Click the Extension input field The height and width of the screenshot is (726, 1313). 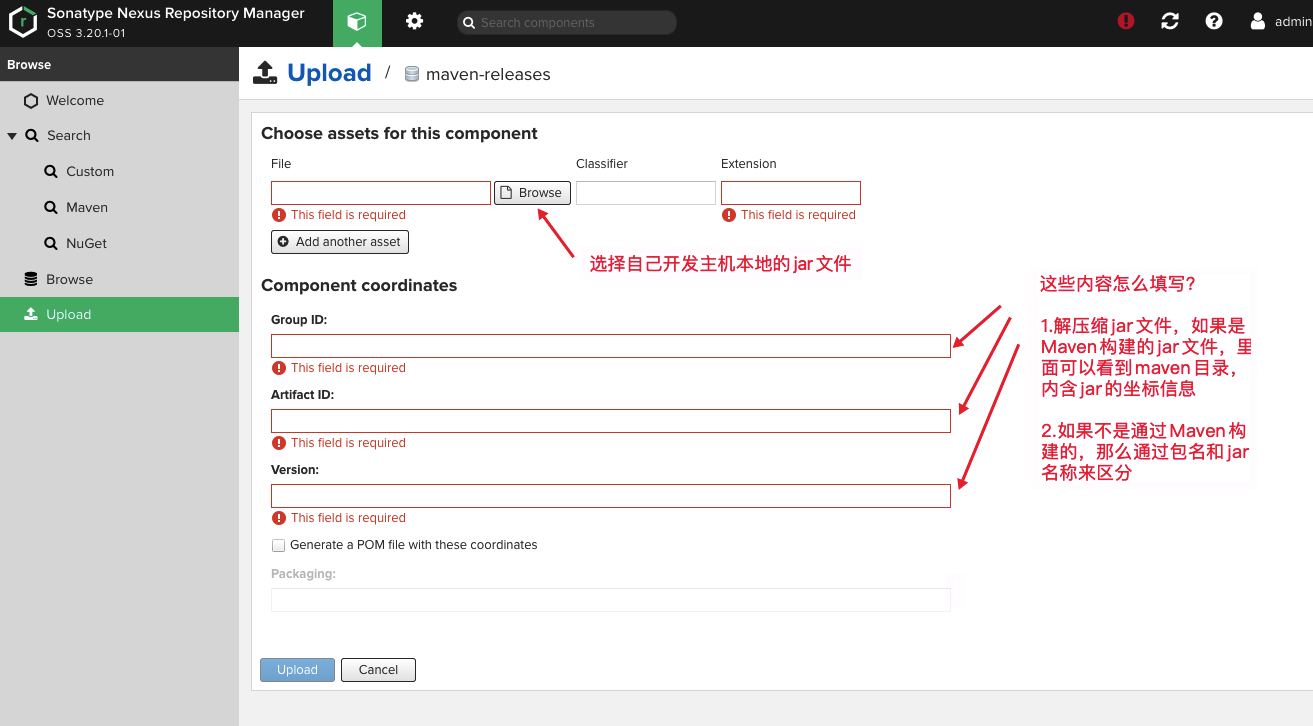(x=791, y=193)
